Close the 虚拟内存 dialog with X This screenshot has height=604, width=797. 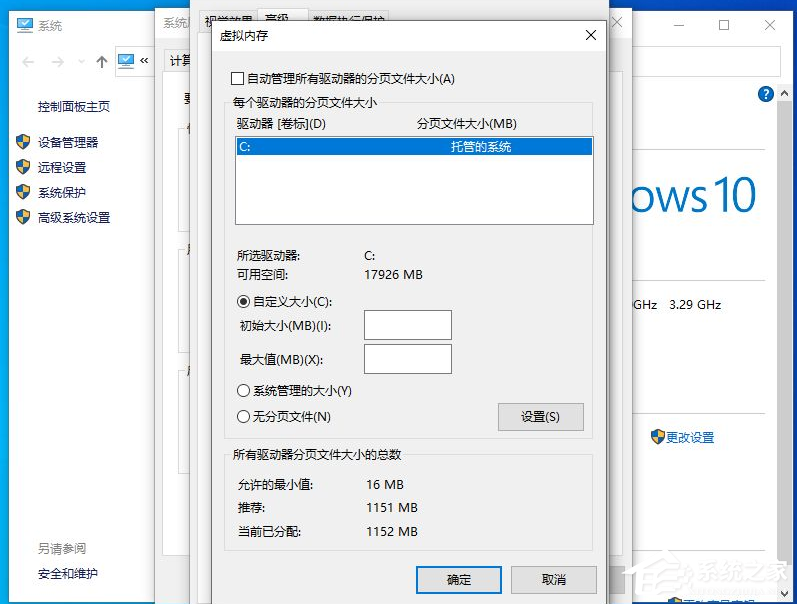[591, 35]
